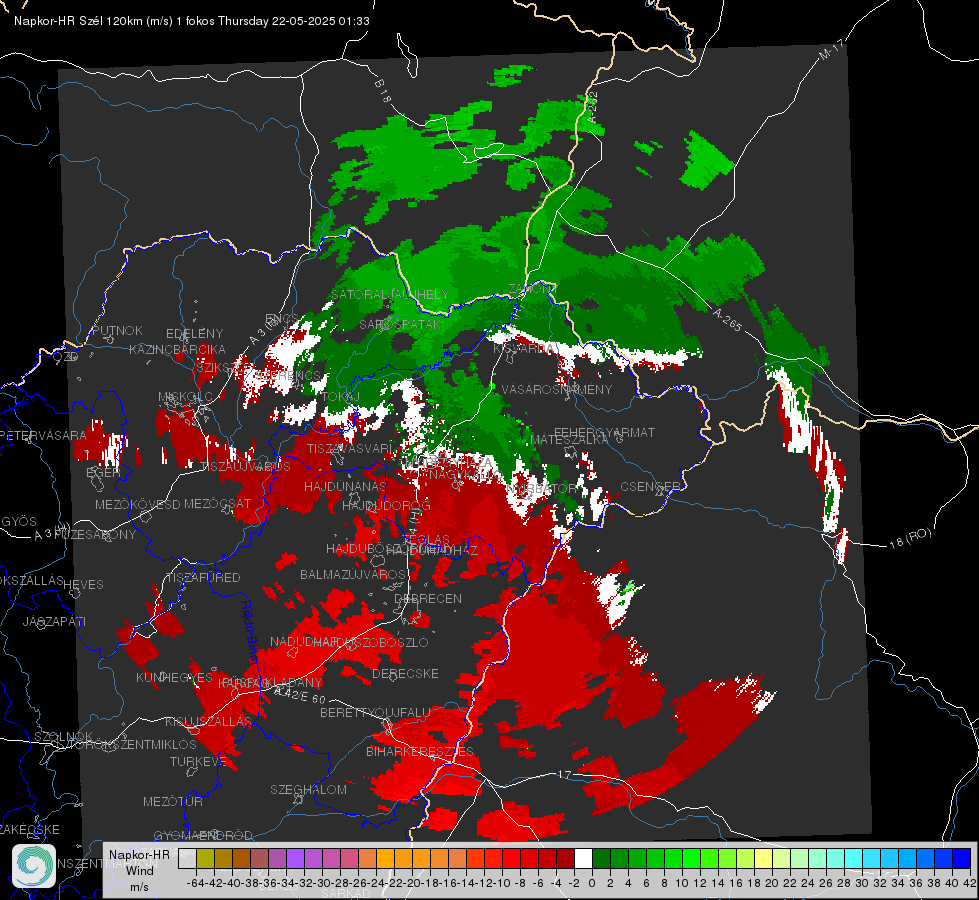Click the A-265 road label
The image size is (979, 900).
tap(727, 320)
